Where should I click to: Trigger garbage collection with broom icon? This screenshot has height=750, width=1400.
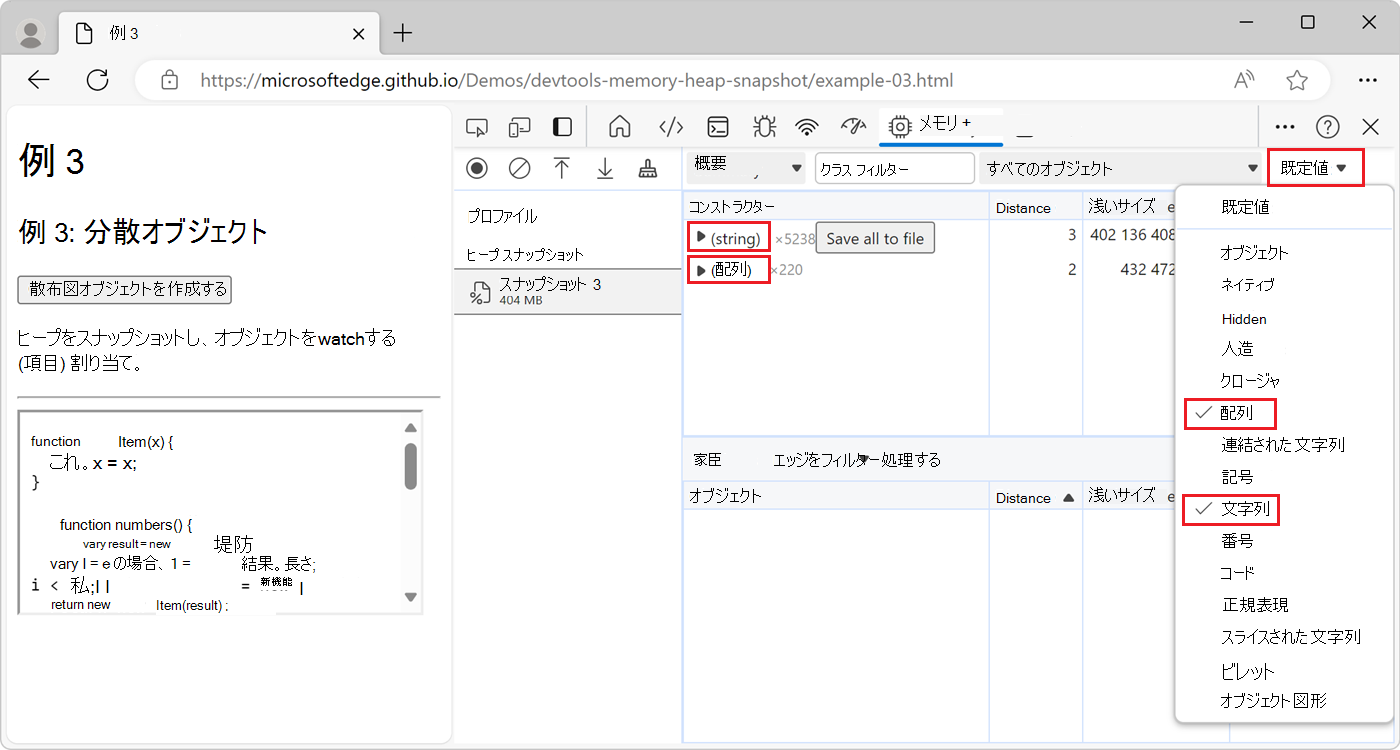tap(647, 168)
